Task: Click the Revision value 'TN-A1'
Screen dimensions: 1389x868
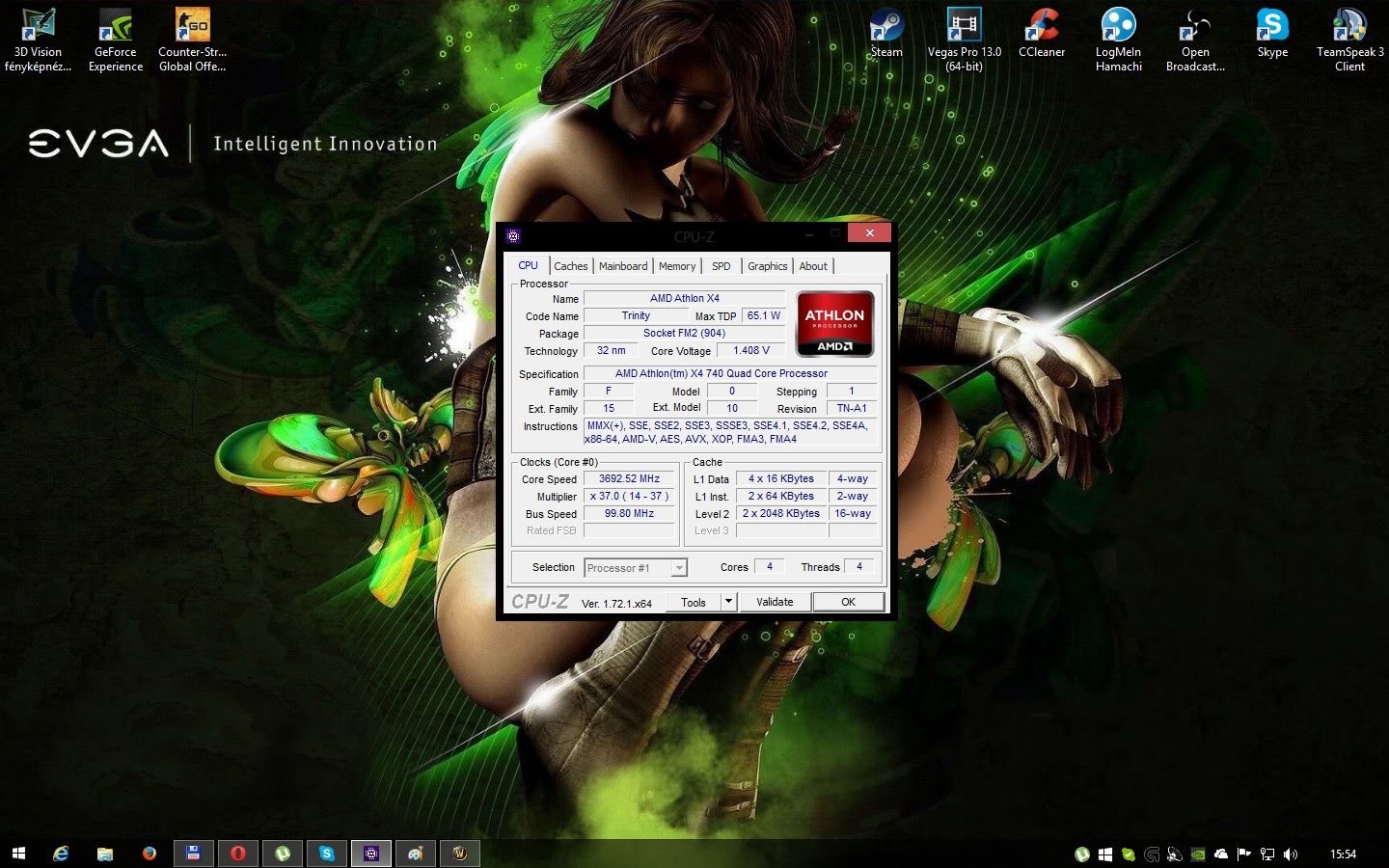Action: 852,408
